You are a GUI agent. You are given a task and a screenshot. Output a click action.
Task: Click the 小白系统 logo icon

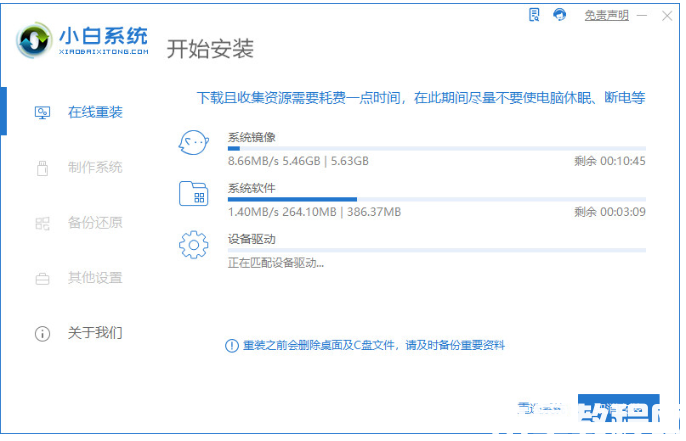34,40
